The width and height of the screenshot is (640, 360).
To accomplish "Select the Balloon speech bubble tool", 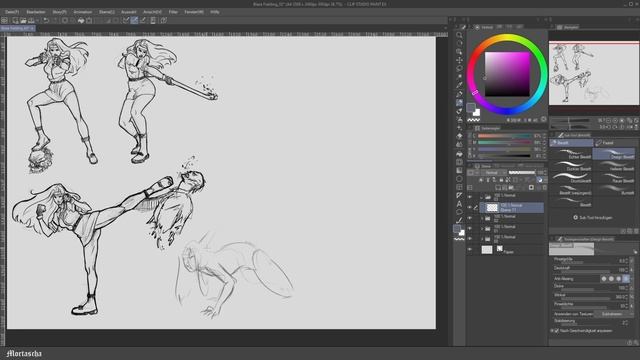I will click(x=459, y=212).
